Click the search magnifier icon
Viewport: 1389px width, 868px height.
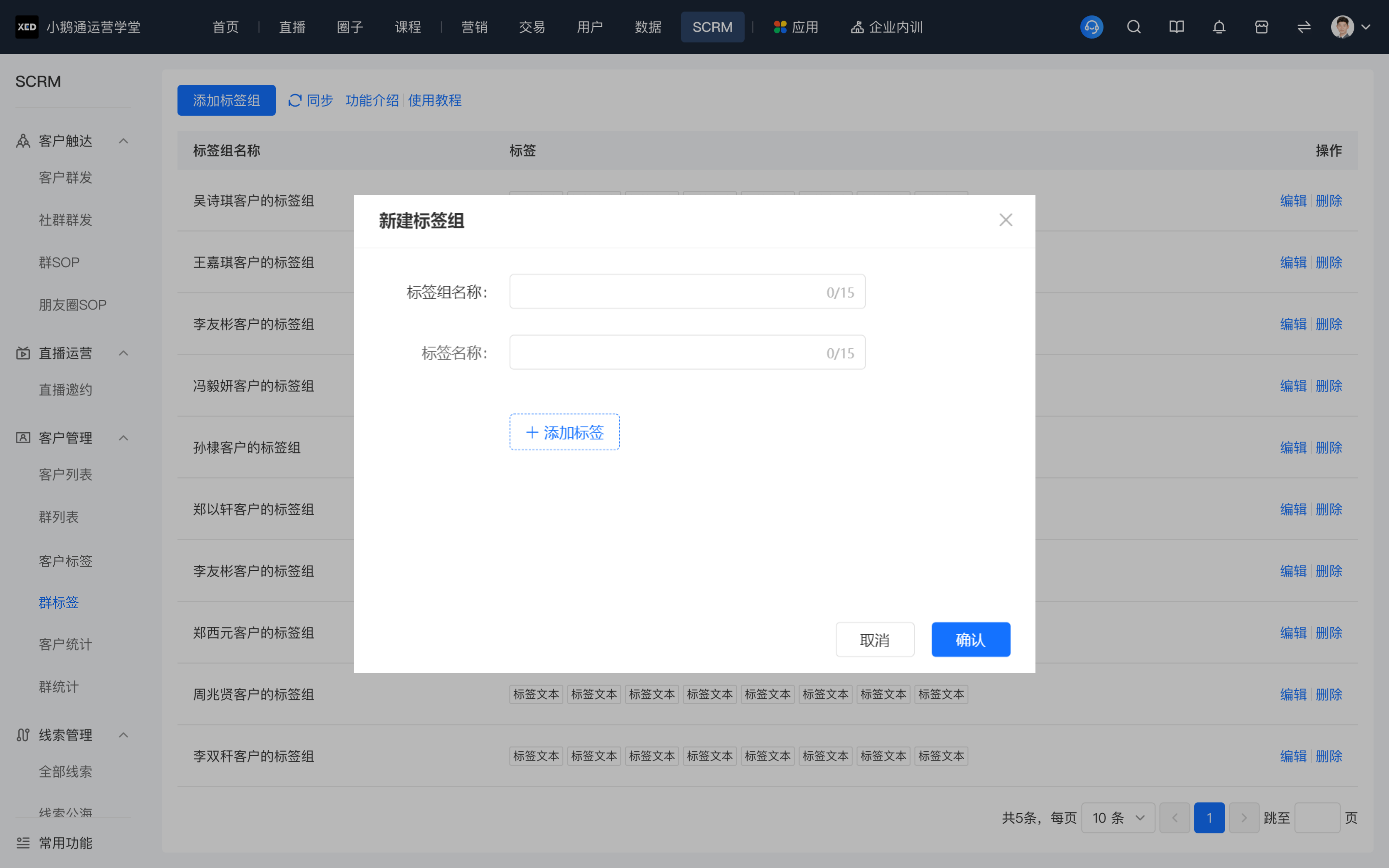pyautogui.click(x=1134, y=27)
